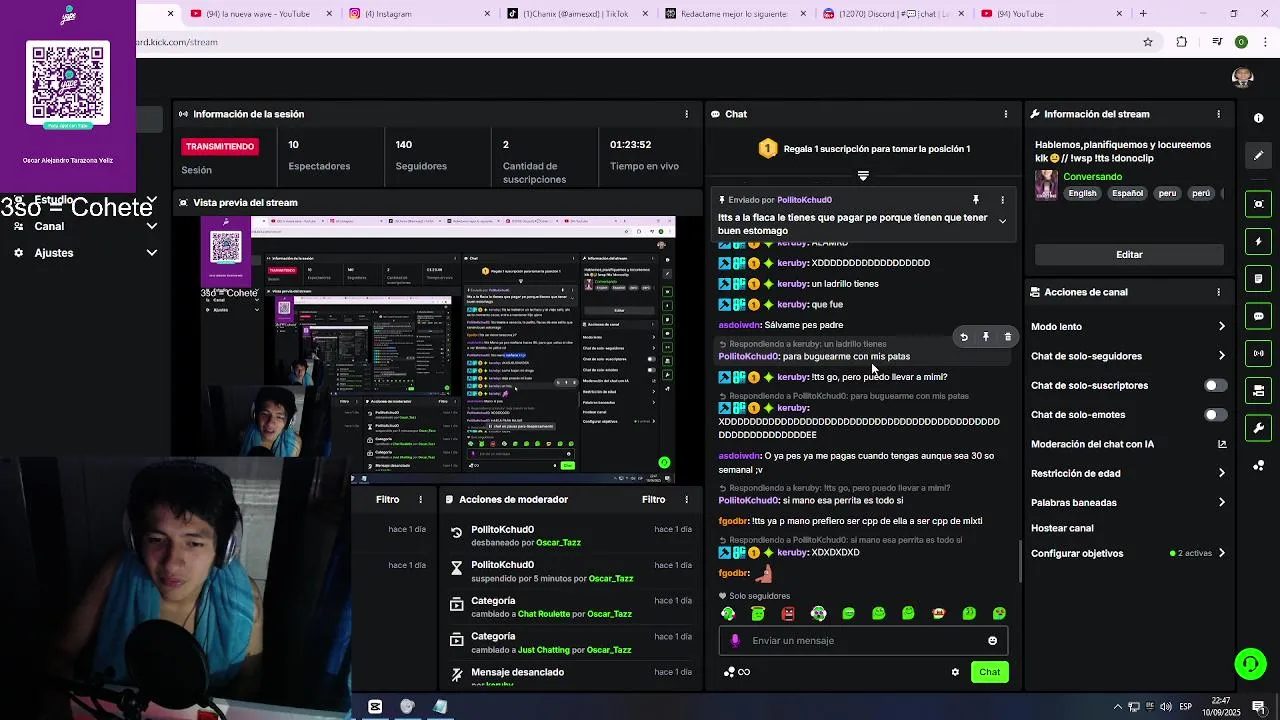Viewport: 1280px width, 720px height.
Task: Open a new browser tab
Action: tap(1143, 14)
